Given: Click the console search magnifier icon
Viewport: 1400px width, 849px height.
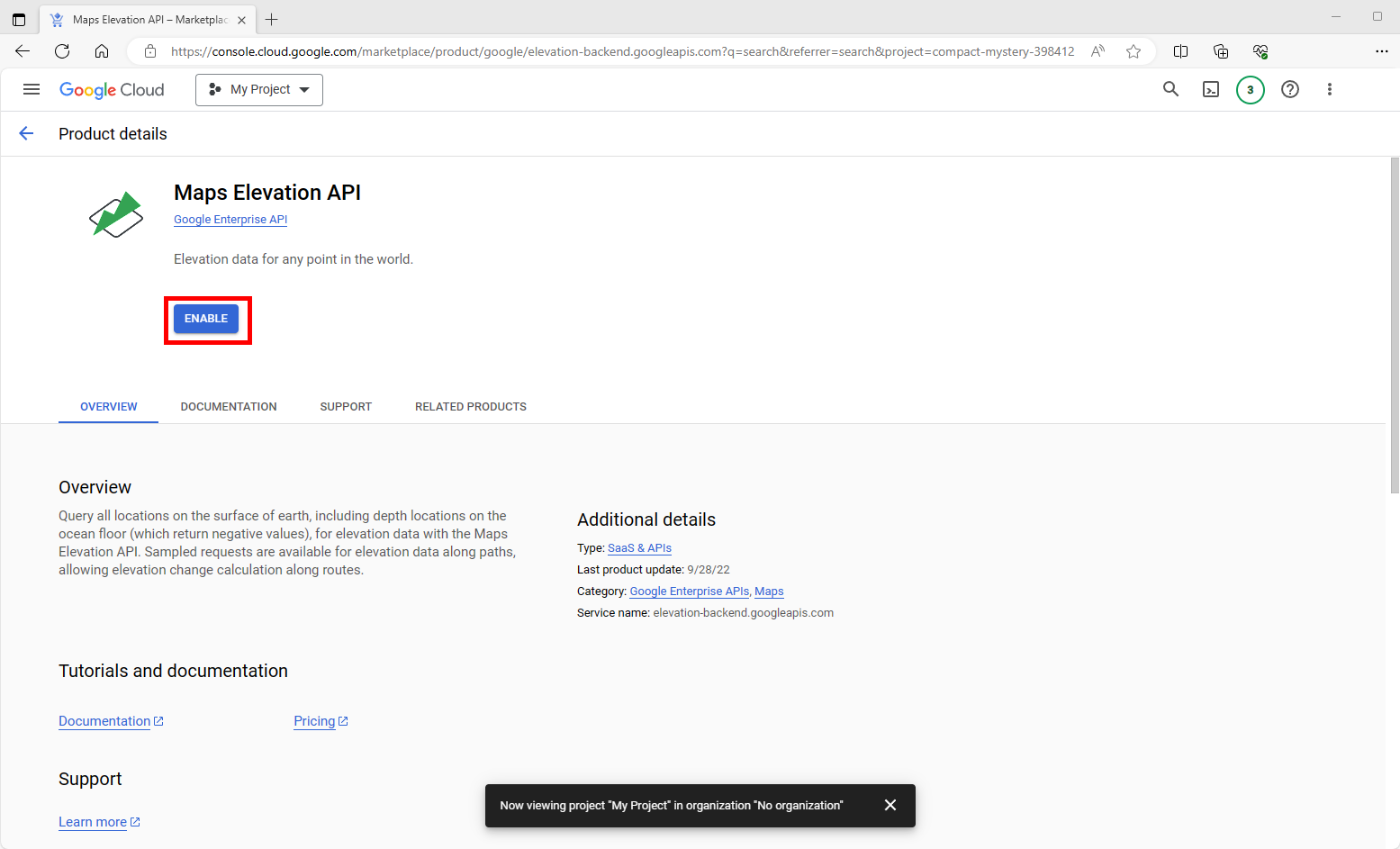Looking at the screenshot, I should tap(1170, 89).
